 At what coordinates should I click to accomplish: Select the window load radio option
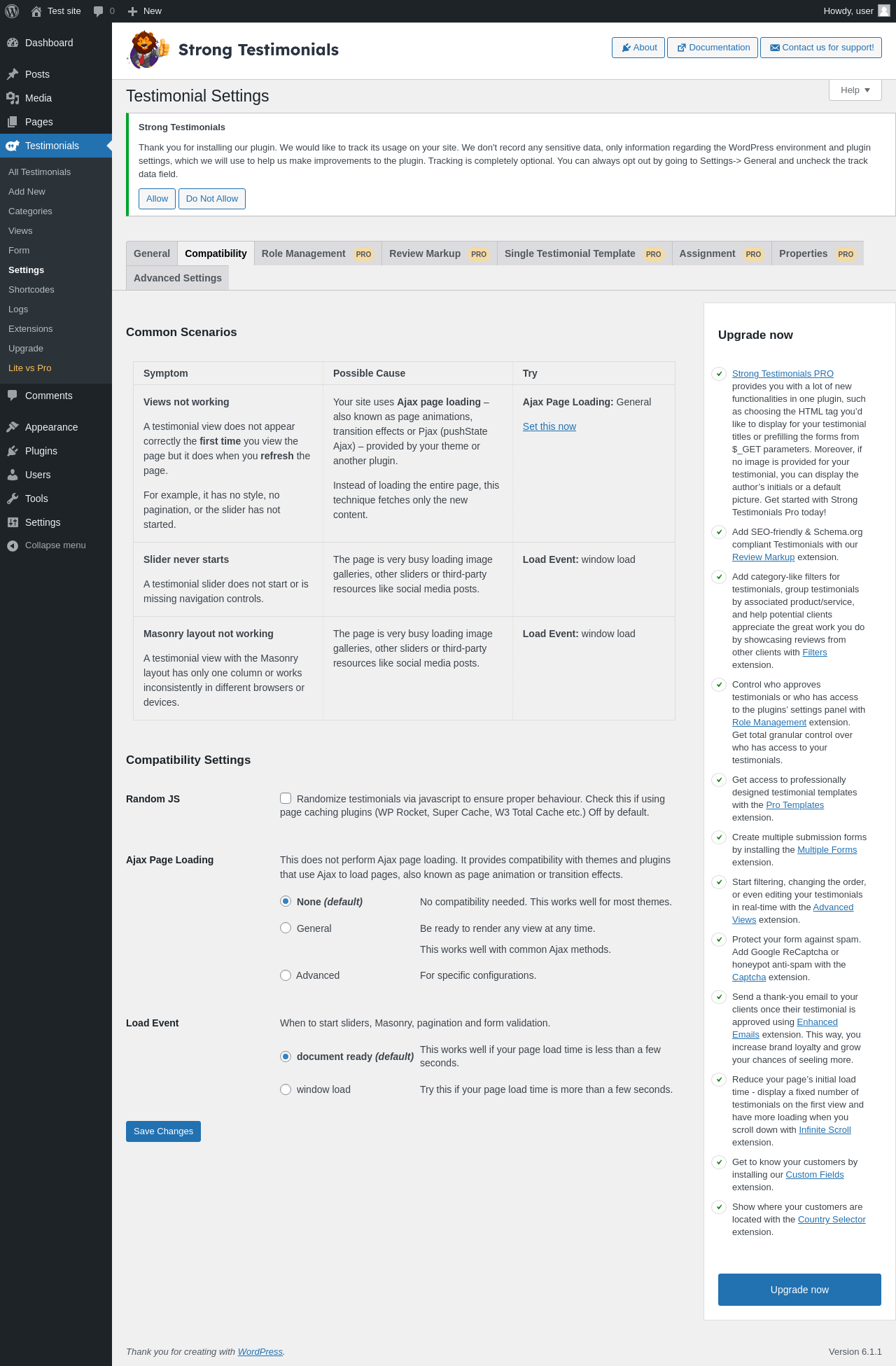(x=286, y=1089)
